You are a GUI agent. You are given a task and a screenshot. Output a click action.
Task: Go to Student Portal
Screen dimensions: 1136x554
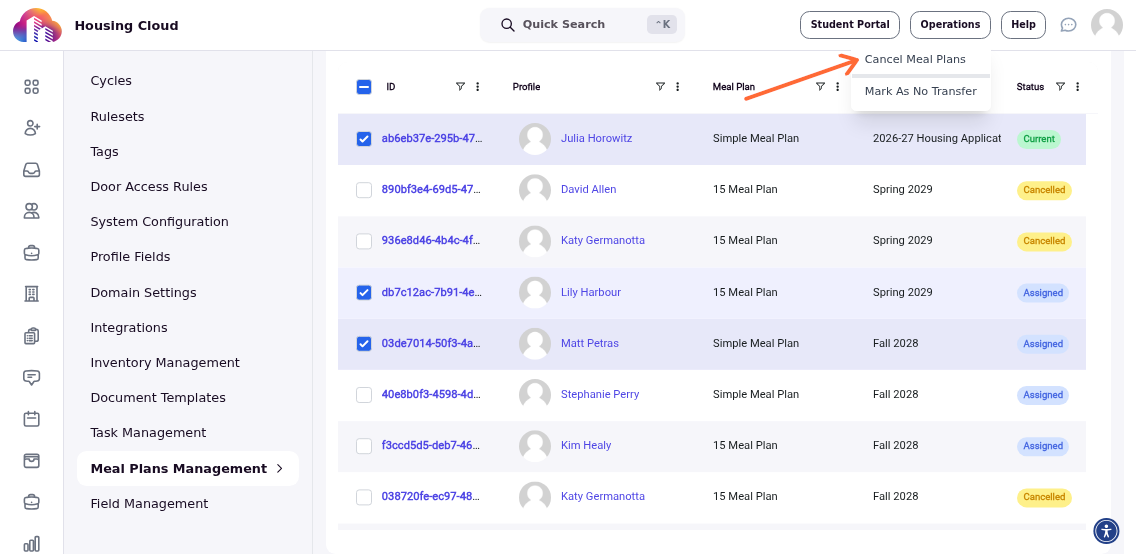click(850, 25)
